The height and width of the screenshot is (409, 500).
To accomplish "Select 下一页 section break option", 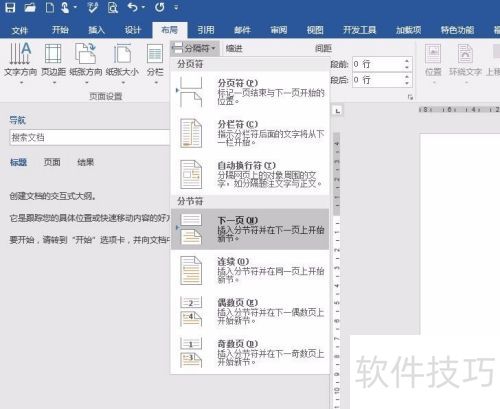I will 250,229.
